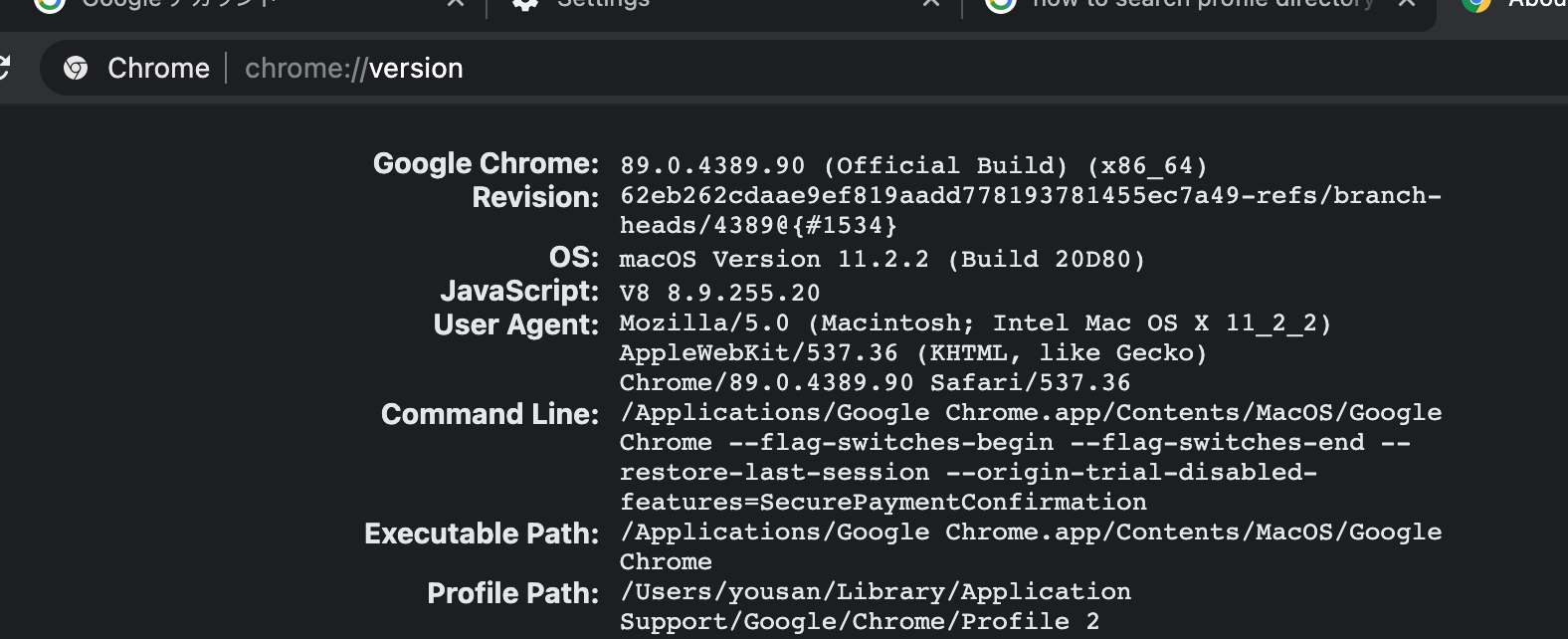Click the chrome://version address bar
Viewport: 1568px width, 639px height.
(x=804, y=68)
